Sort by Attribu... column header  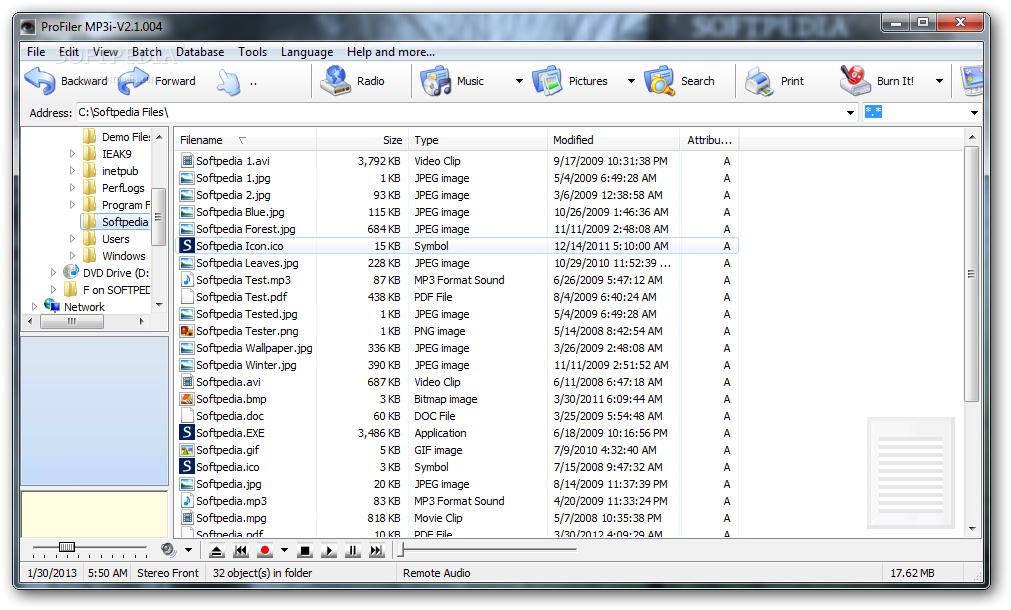point(709,140)
